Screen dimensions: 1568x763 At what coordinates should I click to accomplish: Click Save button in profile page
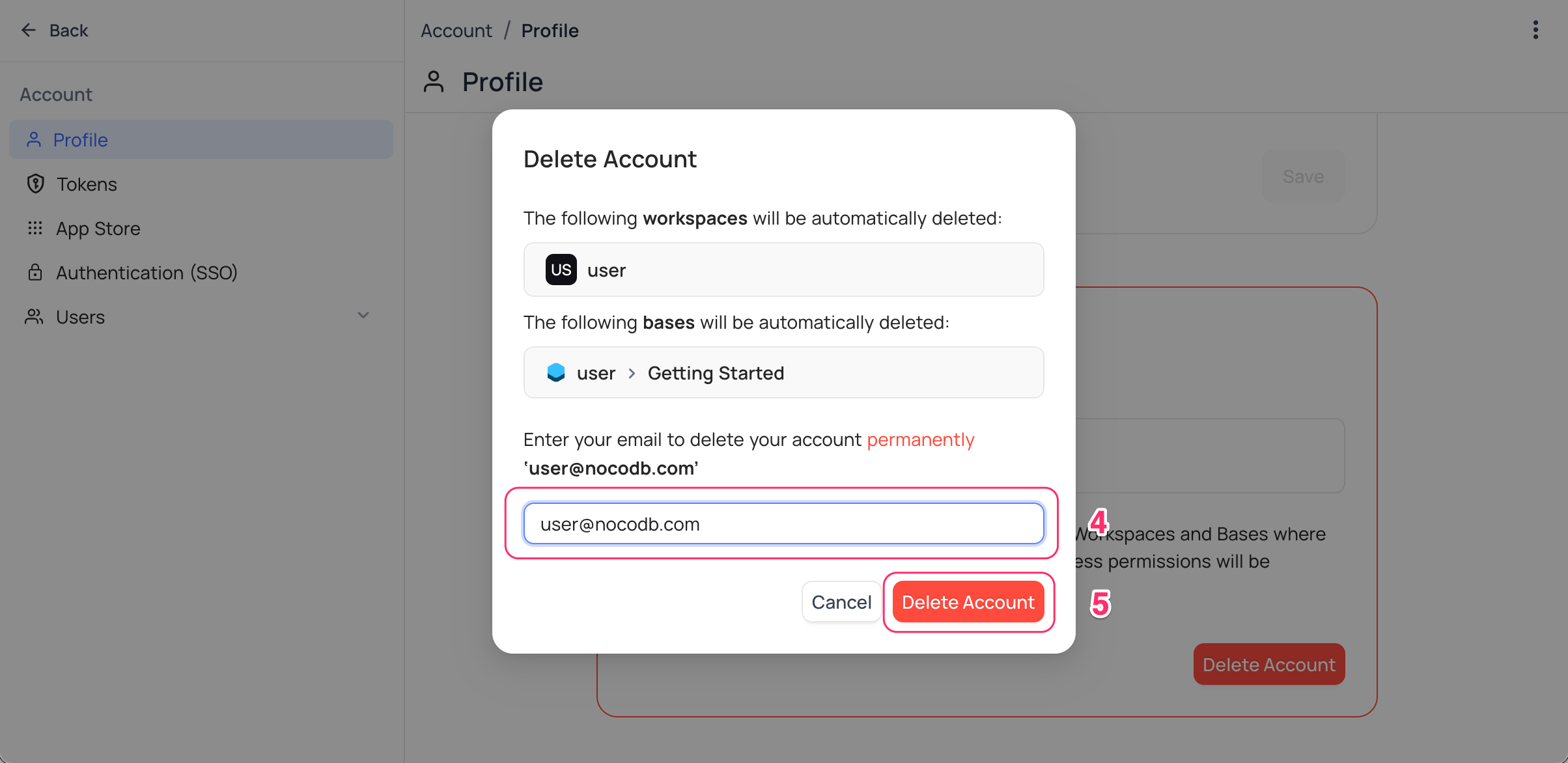tap(1304, 176)
